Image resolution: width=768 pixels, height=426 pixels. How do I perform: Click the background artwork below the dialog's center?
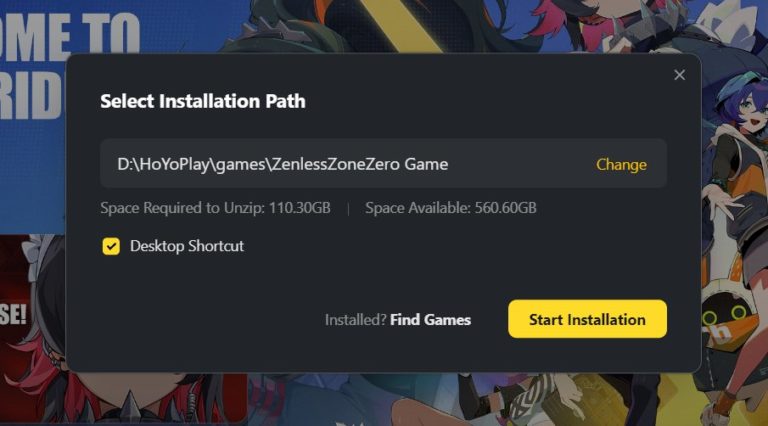coord(382,400)
